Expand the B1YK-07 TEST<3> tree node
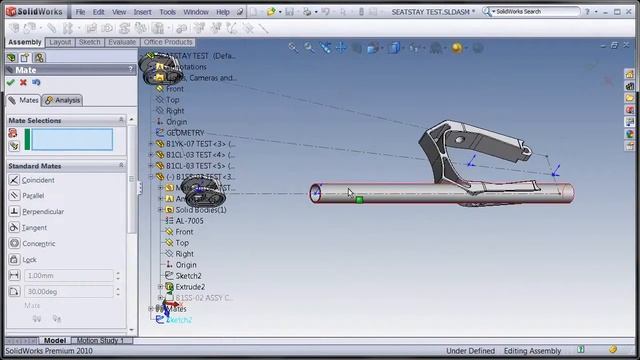The width and height of the screenshot is (640, 360). tap(151, 144)
